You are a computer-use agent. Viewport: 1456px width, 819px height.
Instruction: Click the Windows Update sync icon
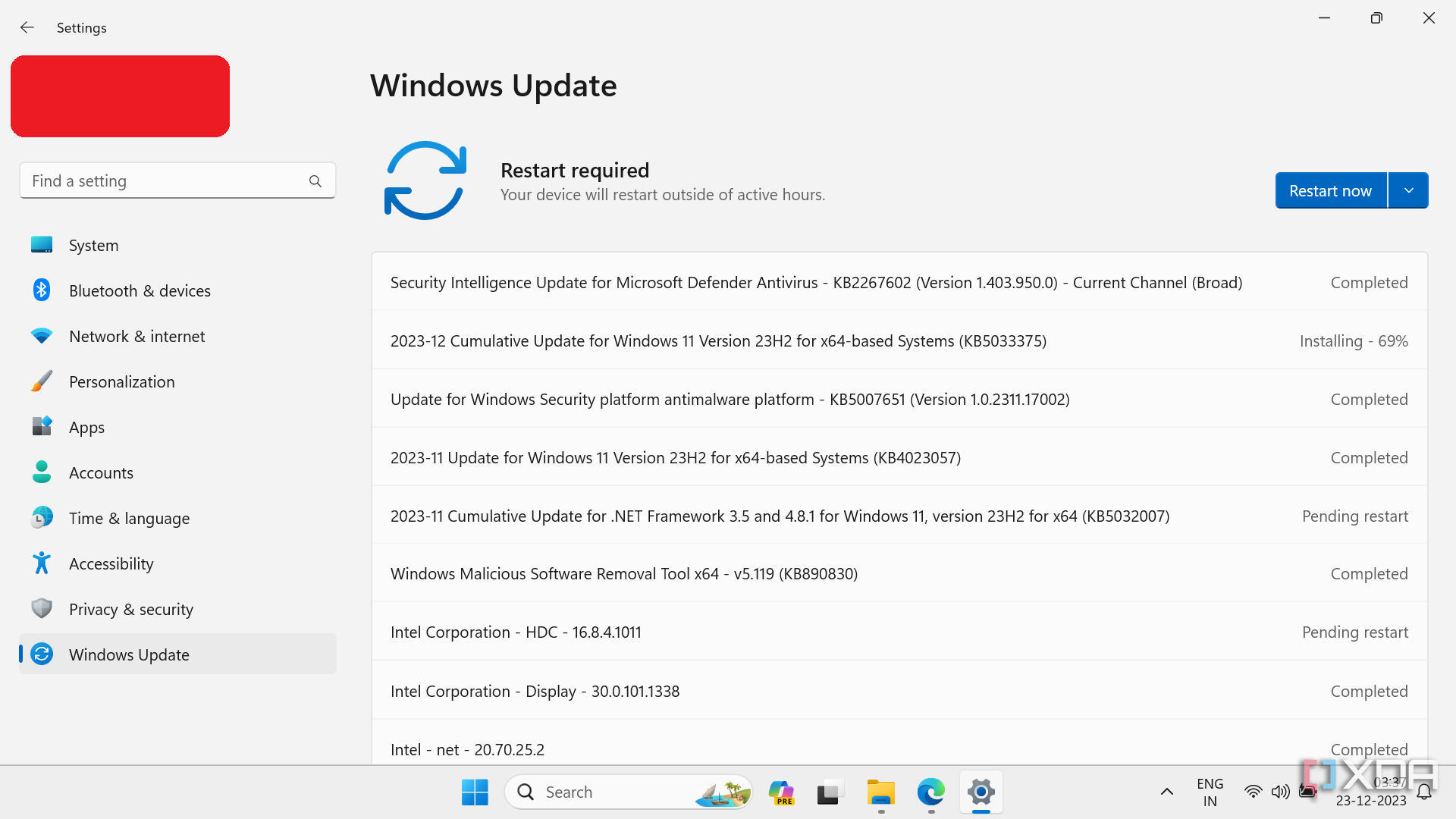click(x=426, y=181)
